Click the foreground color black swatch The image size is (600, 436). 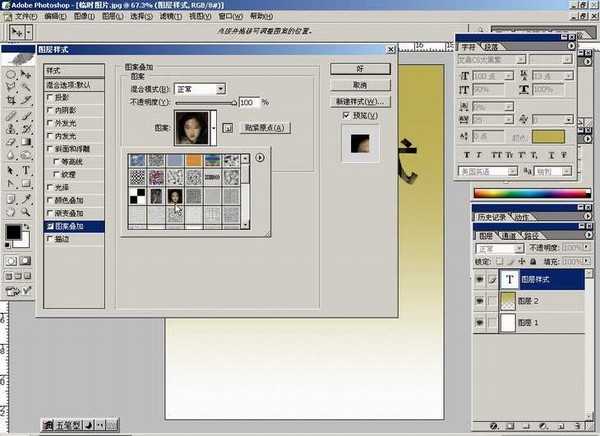[12, 234]
